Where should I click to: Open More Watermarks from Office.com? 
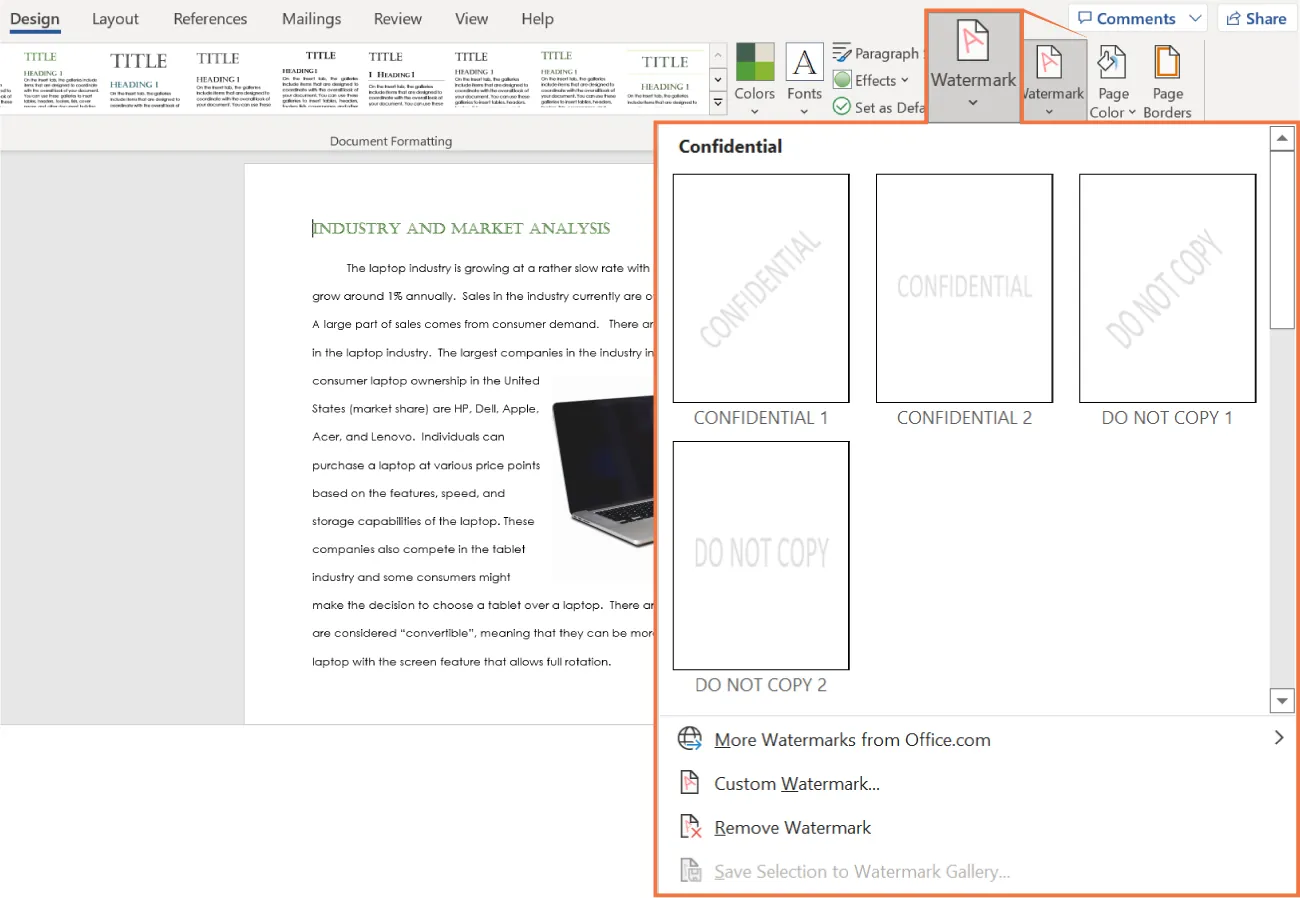[x=851, y=739]
